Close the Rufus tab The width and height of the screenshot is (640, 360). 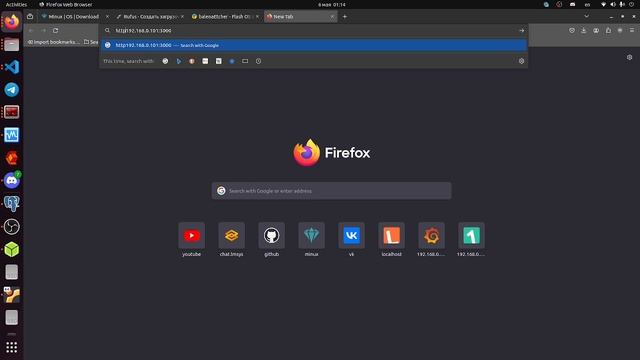point(182,17)
